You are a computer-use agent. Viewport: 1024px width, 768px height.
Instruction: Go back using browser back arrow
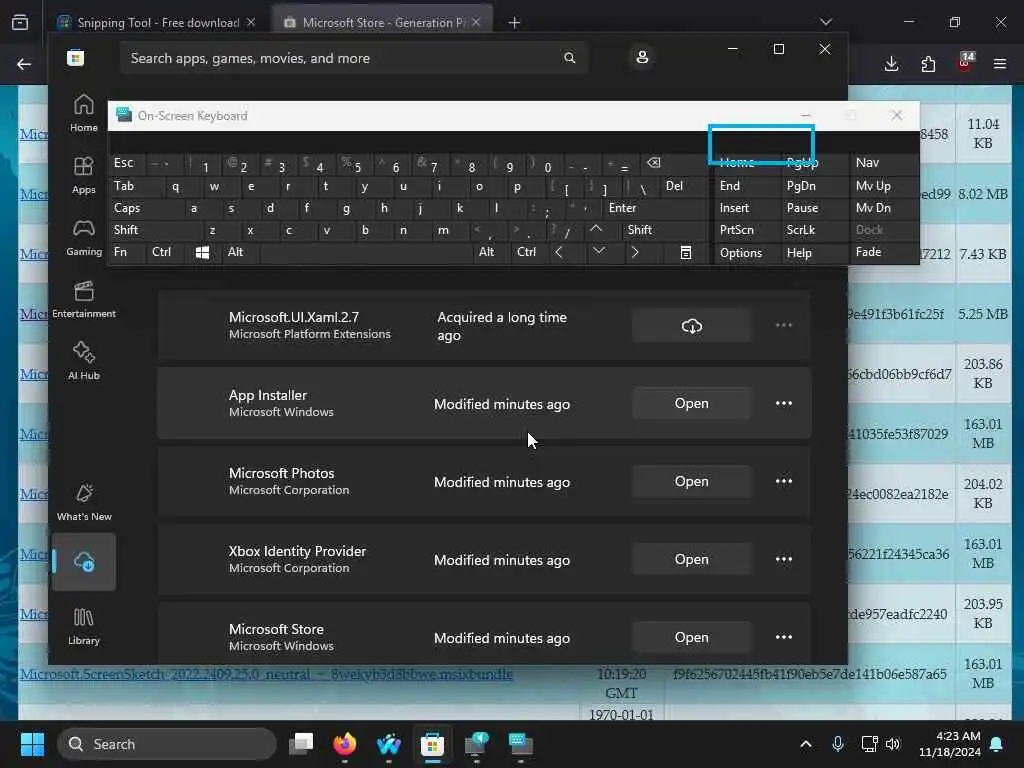pyautogui.click(x=24, y=64)
